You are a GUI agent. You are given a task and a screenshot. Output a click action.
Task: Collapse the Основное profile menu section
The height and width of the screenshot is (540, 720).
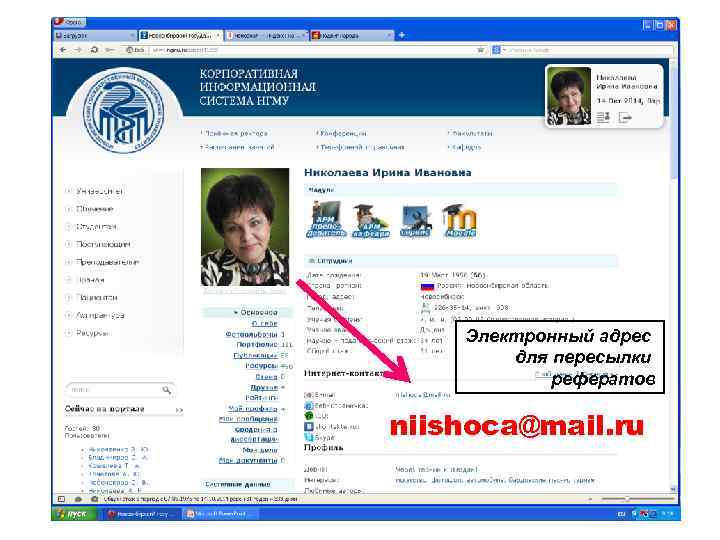[x=255, y=312]
